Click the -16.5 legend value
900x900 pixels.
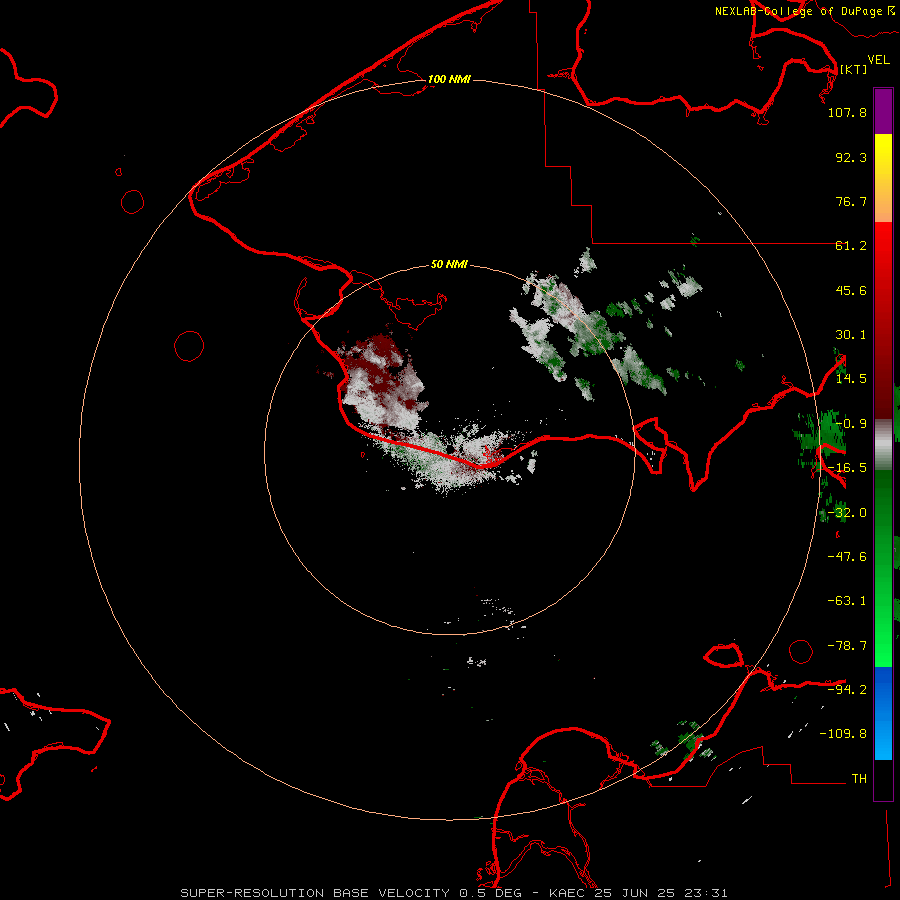pyautogui.click(x=847, y=468)
